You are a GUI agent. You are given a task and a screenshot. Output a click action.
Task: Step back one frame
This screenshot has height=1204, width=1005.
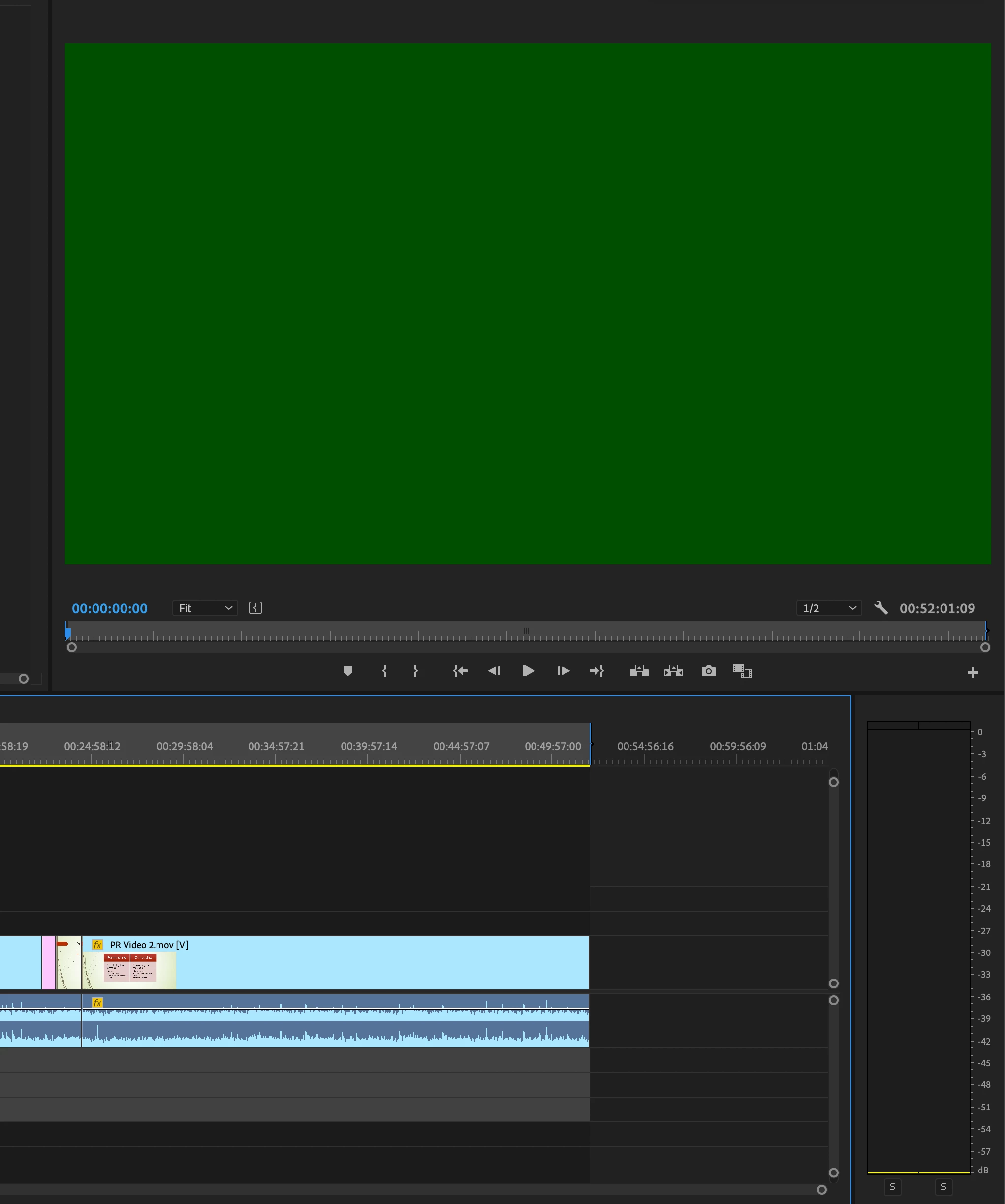494,671
